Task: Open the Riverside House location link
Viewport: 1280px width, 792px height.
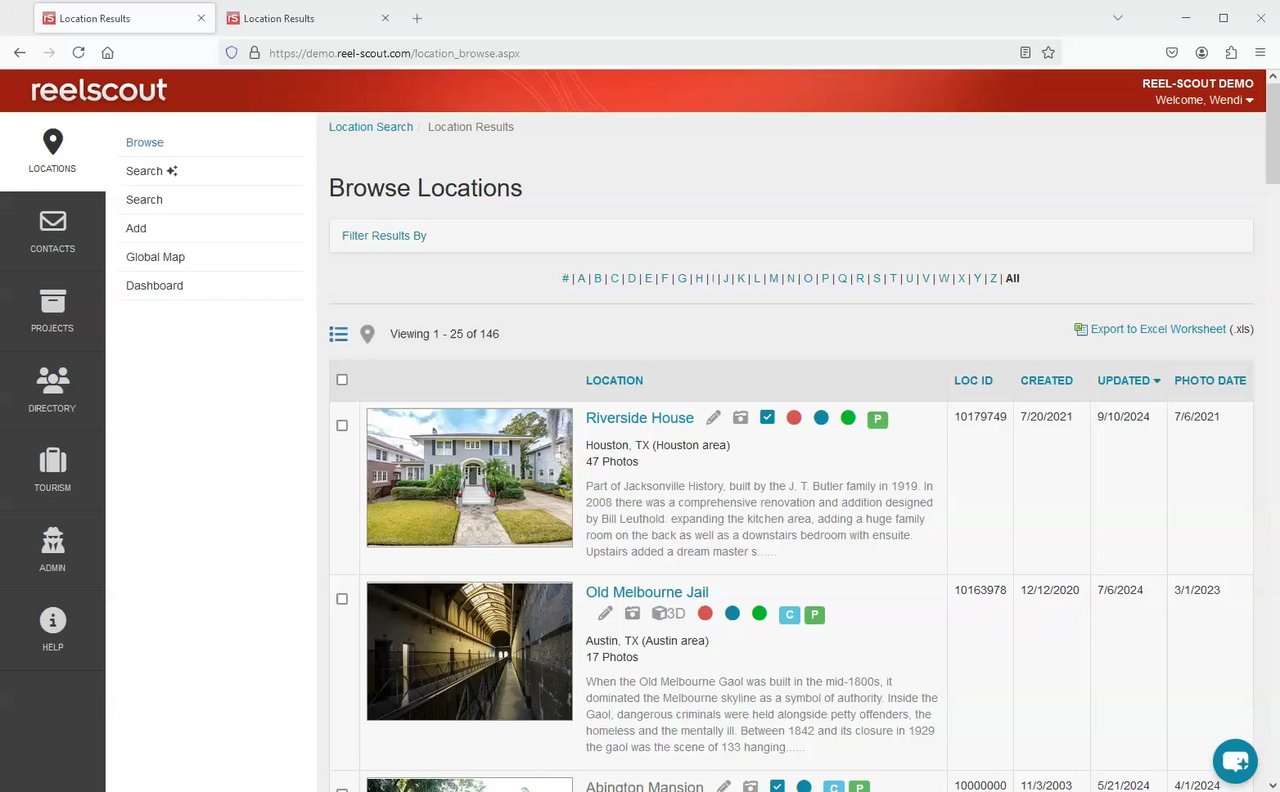Action: click(640, 418)
